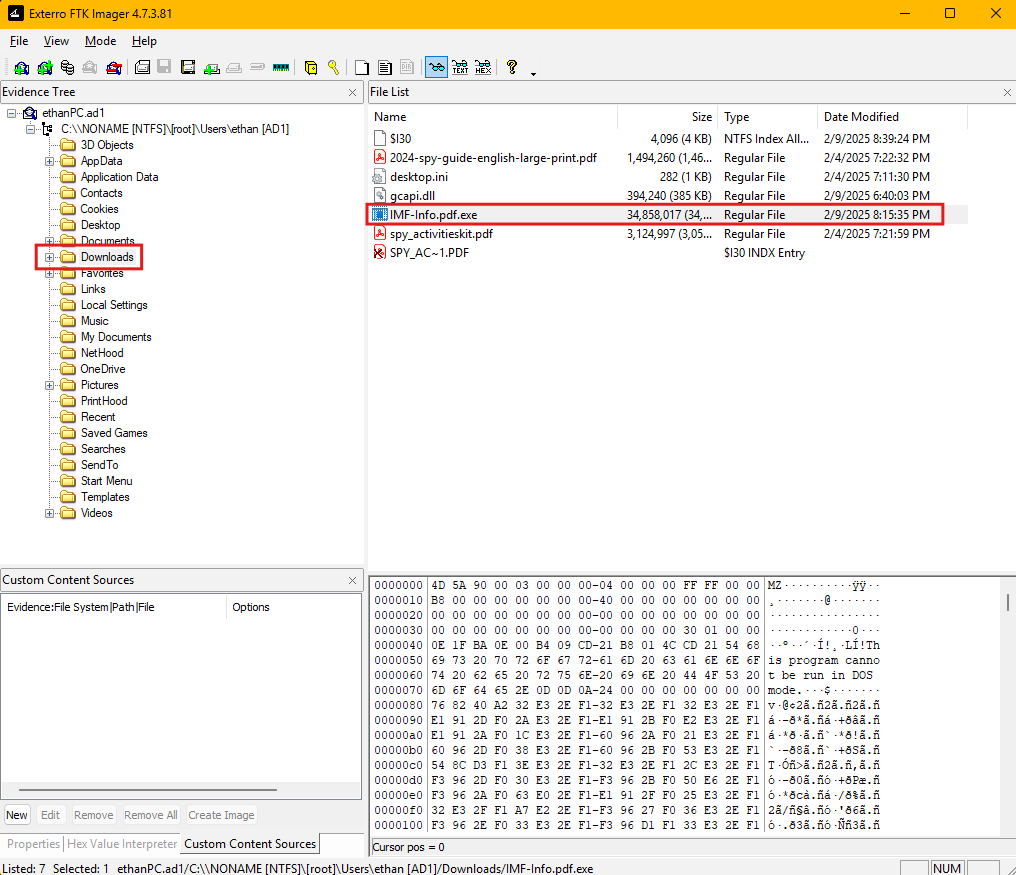The image size is (1016, 875).
Task: Toggle automatic view mode glasses button
Action: [x=436, y=68]
